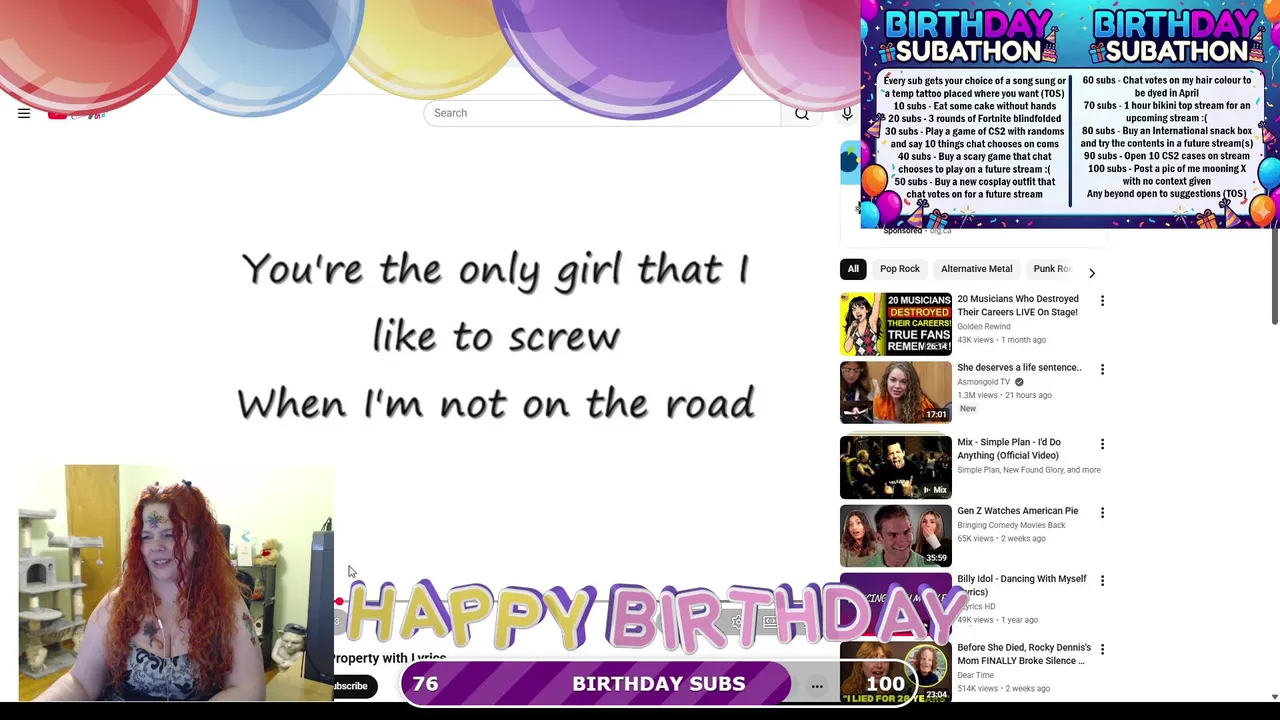Click 'Mix - Simple Plan - I'd Do Anything' title
Viewport: 1280px width, 720px height.
1009,449
